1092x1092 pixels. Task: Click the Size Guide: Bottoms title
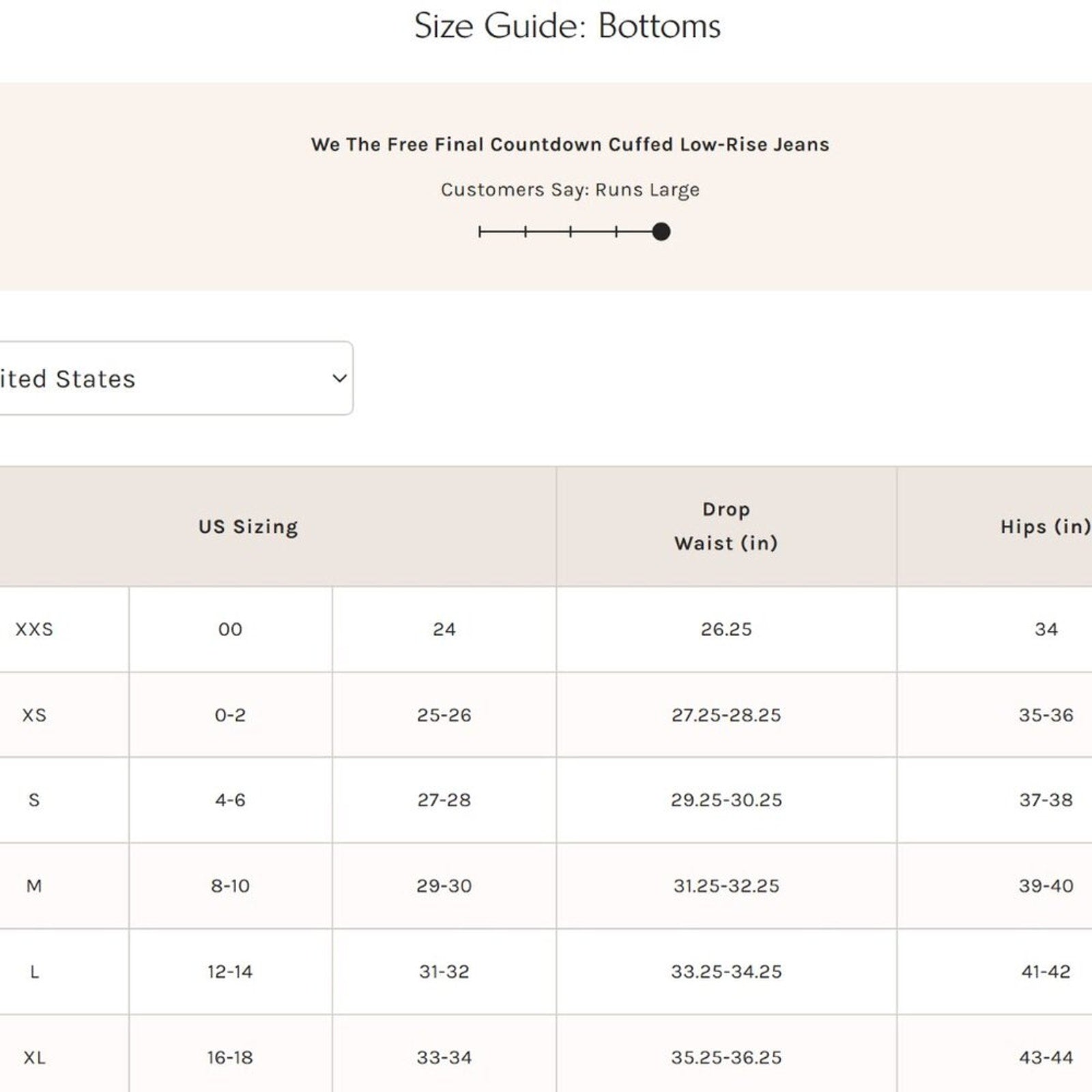[x=567, y=26]
